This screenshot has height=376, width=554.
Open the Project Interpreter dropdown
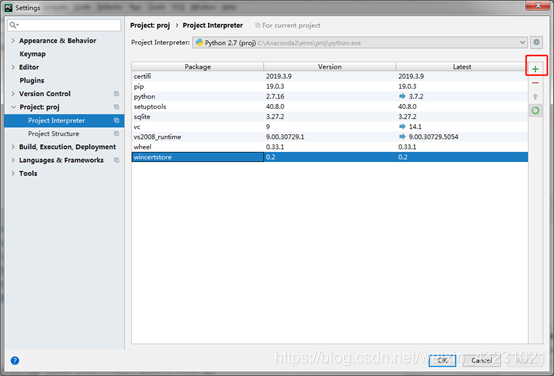click(360, 43)
